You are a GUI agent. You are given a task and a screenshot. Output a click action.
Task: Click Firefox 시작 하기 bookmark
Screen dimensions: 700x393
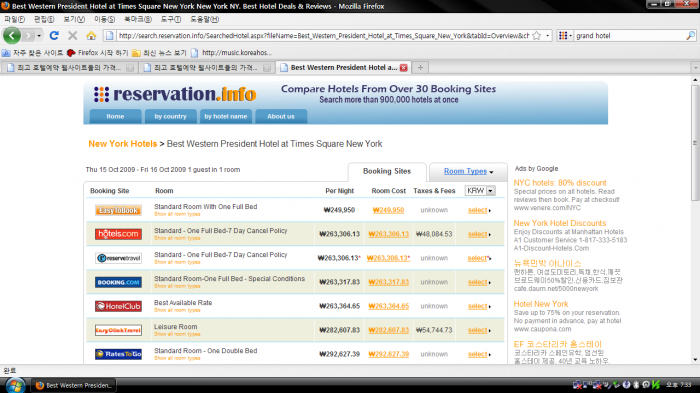[x=97, y=53]
